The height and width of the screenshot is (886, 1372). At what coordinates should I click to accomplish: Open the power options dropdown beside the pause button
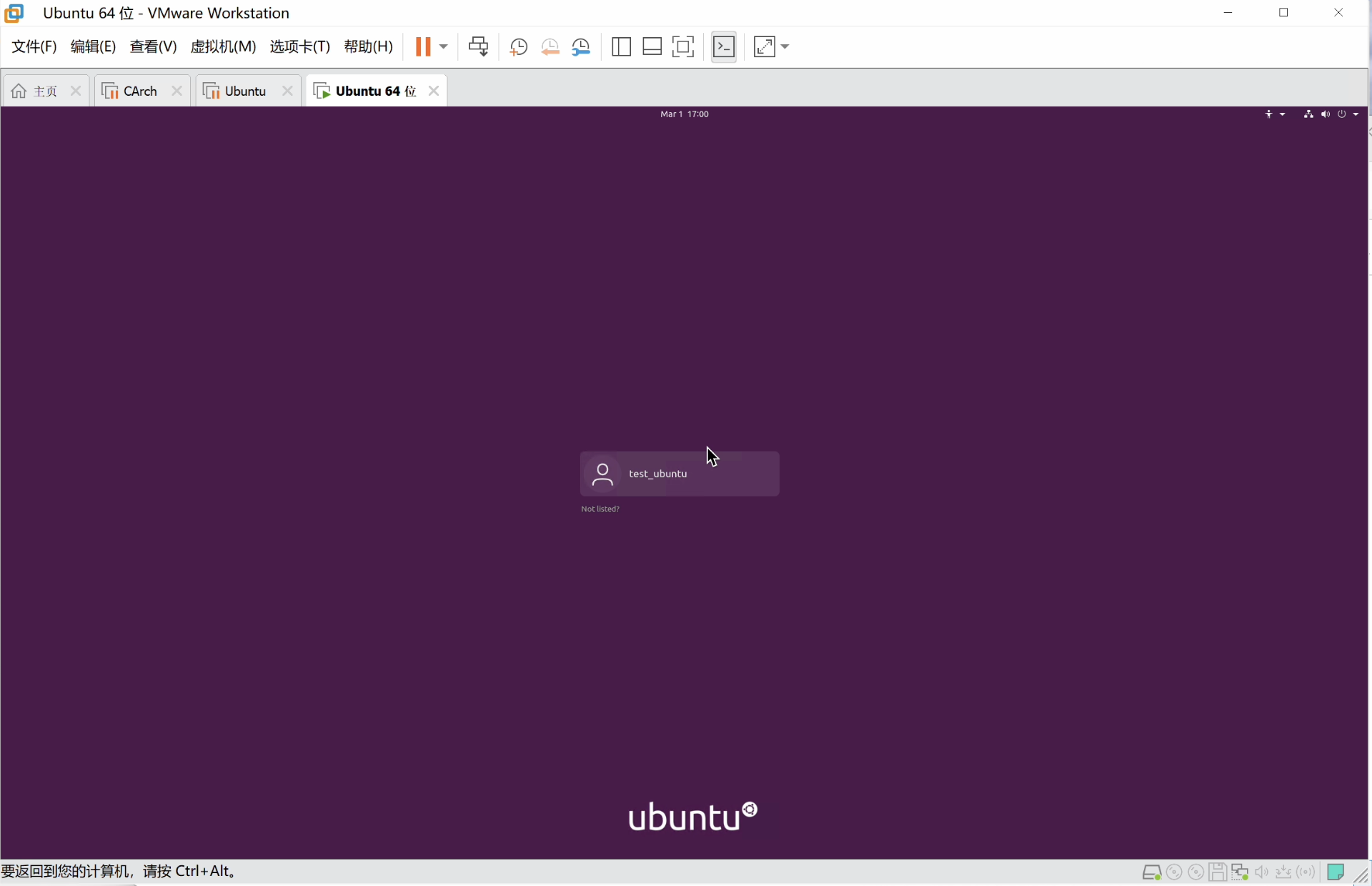click(x=443, y=46)
